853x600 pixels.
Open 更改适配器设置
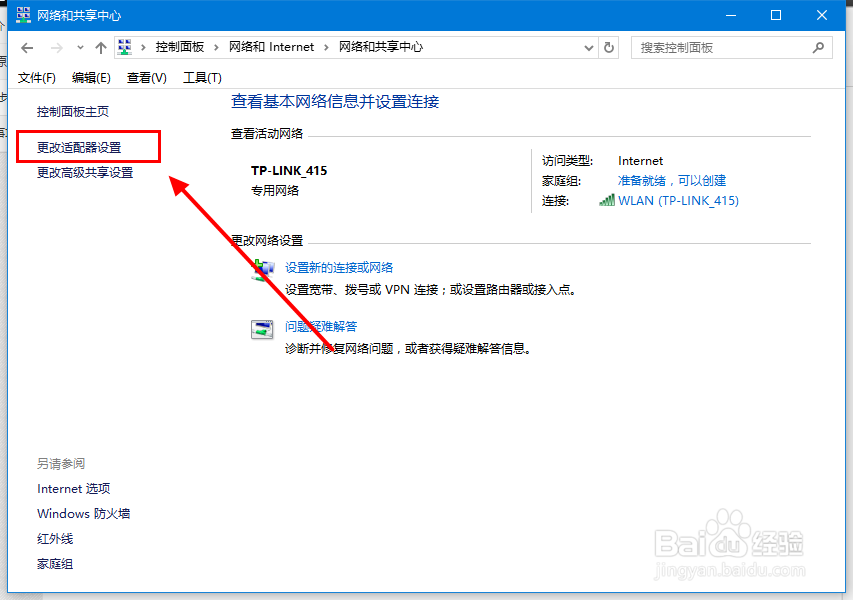click(x=79, y=147)
